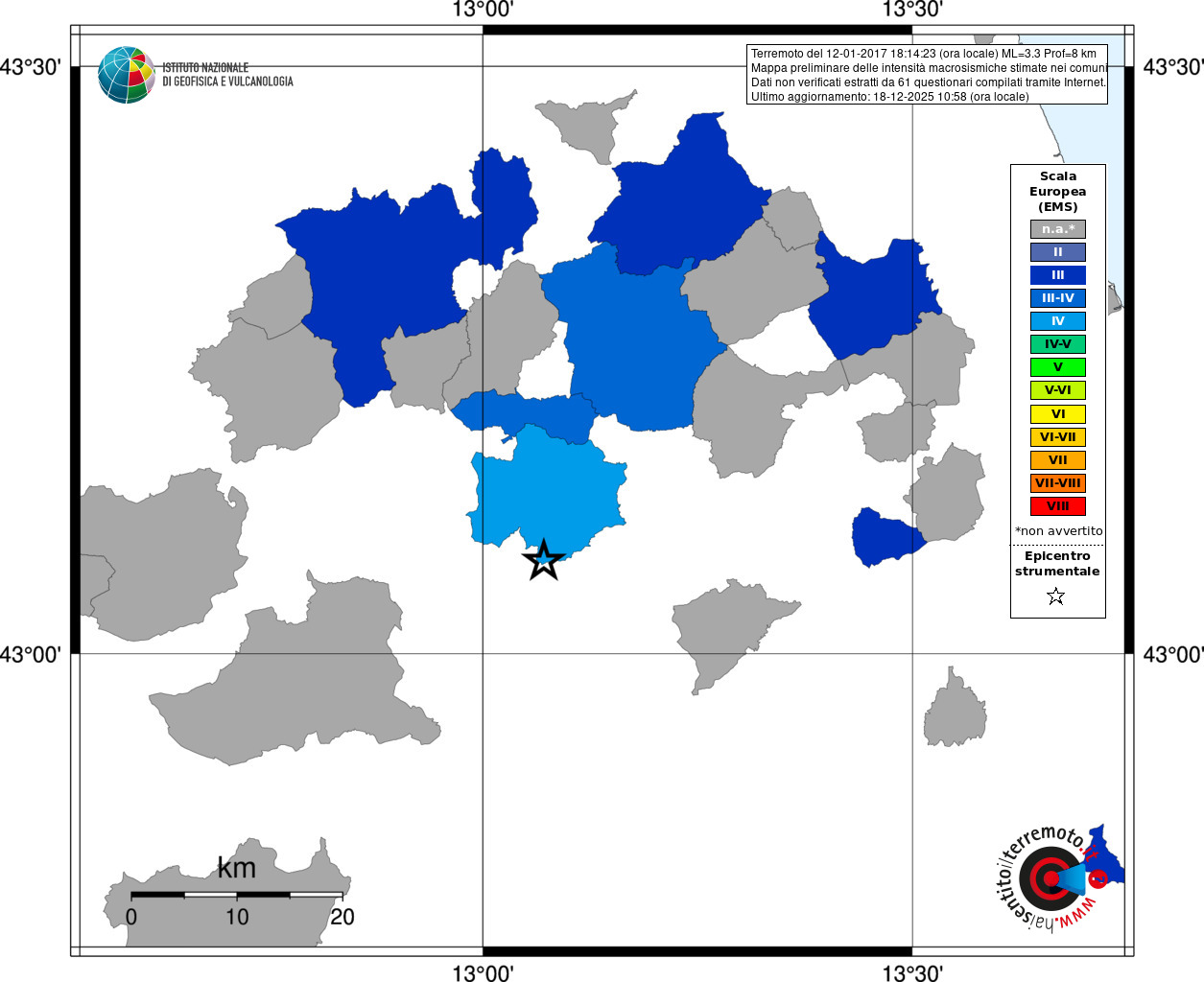1204x982 pixels.
Task: Select the intensity VI yellow swatch
Action: pos(1058,414)
